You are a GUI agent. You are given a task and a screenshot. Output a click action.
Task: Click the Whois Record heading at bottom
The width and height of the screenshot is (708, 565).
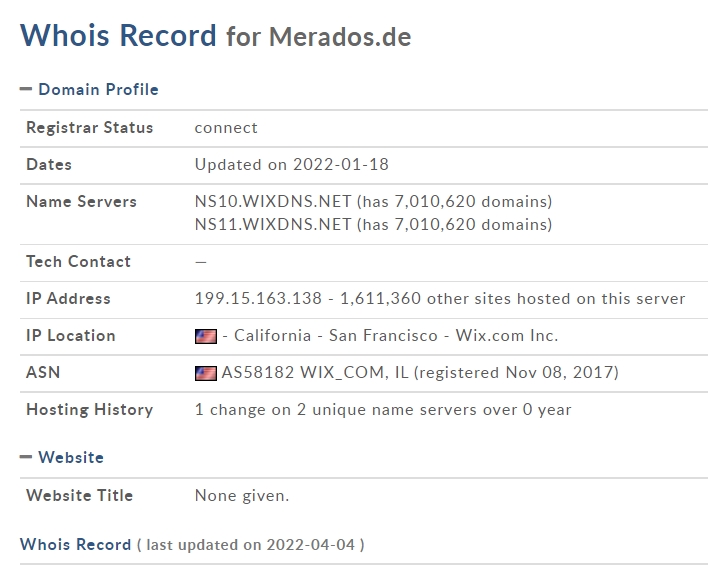(x=75, y=544)
